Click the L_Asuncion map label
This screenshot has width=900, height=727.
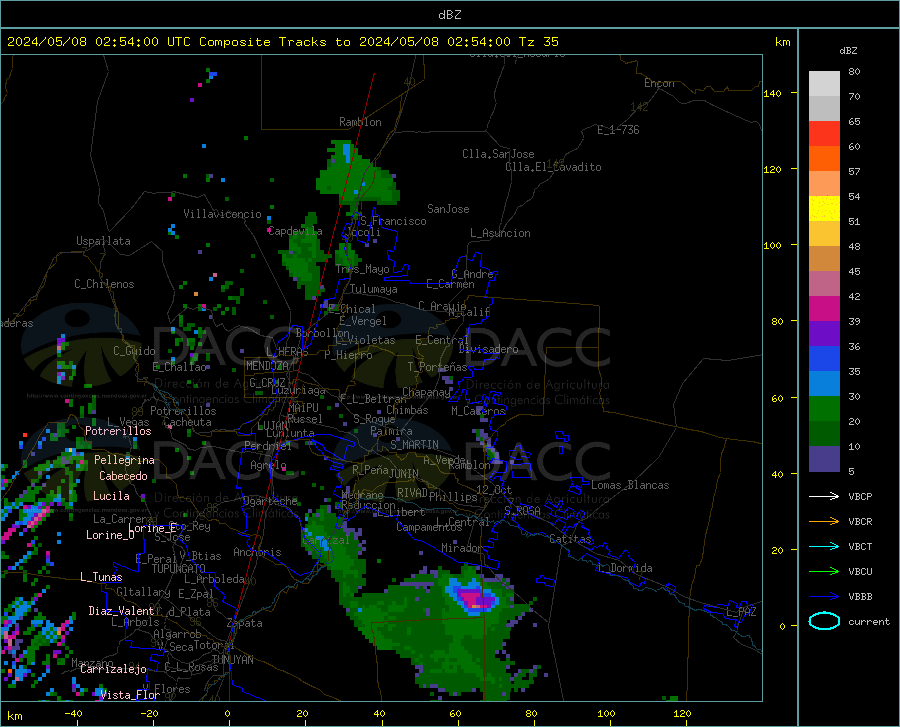pos(500,233)
